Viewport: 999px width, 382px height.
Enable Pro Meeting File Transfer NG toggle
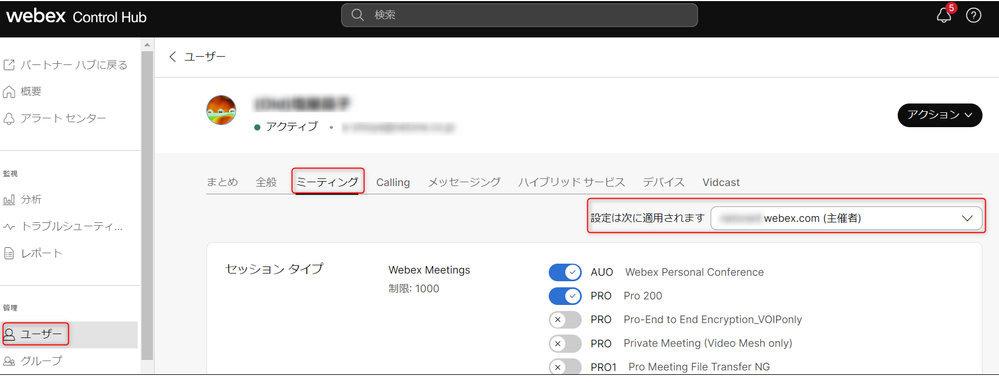(565, 367)
